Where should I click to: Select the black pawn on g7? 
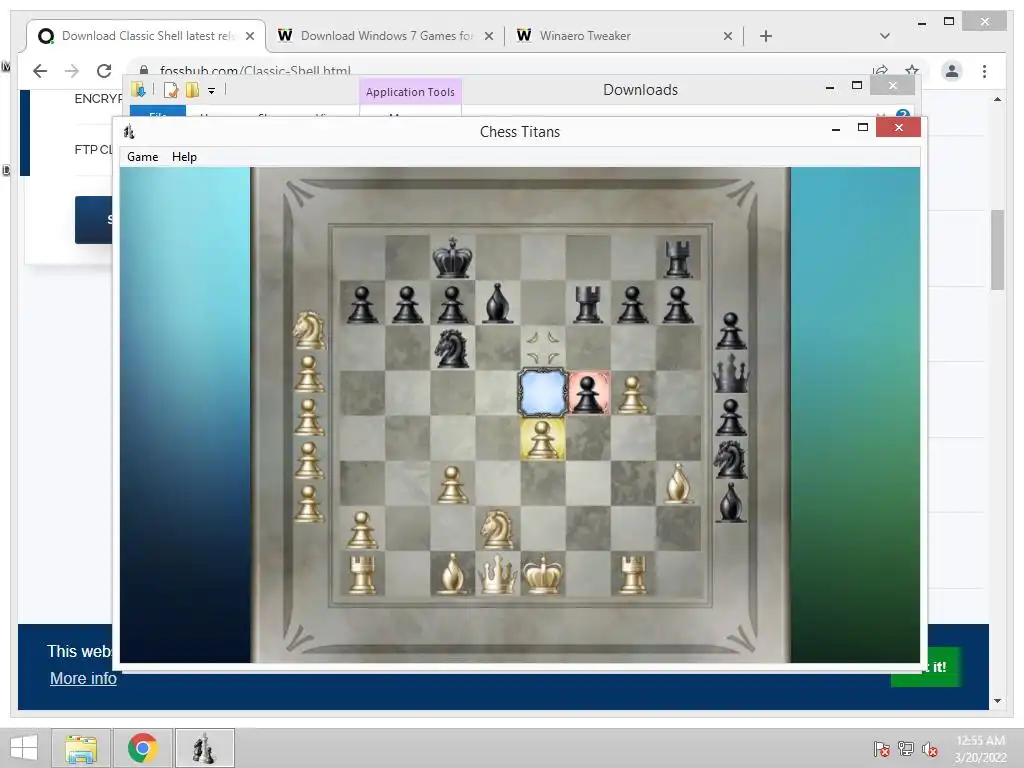pos(632,304)
